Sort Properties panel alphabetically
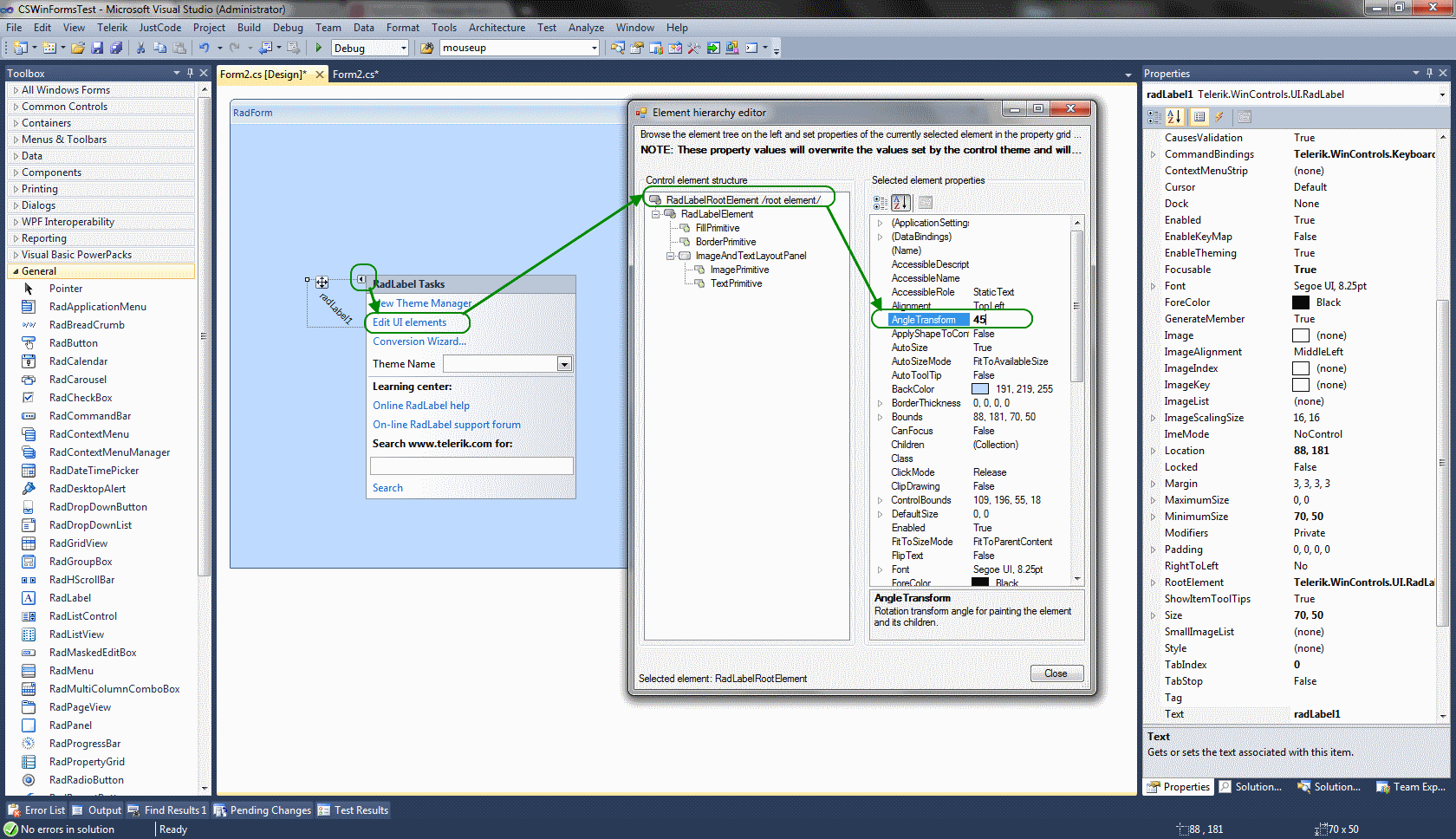This screenshot has height=839, width=1456. tap(1174, 117)
